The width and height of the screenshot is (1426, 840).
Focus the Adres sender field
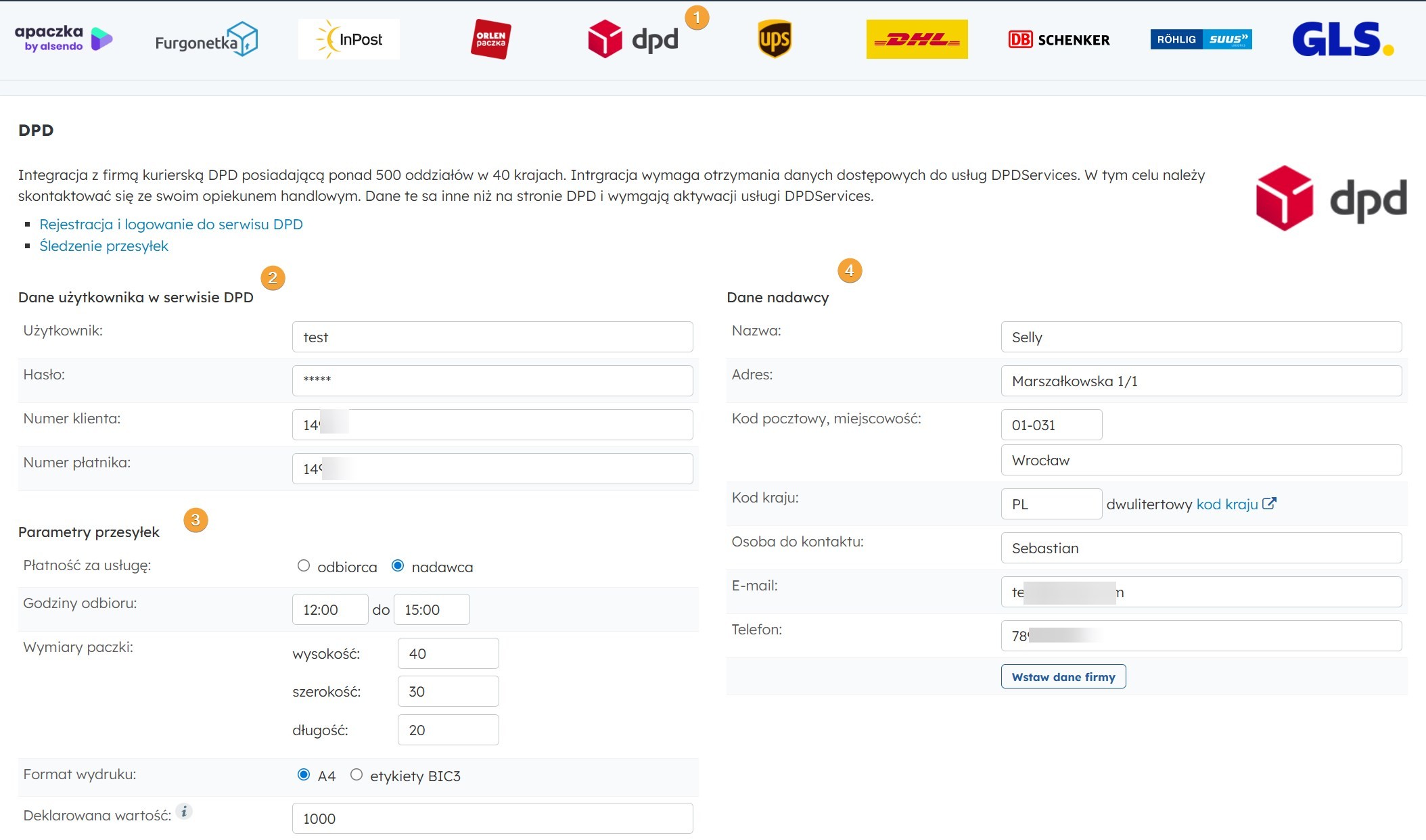tap(1201, 381)
